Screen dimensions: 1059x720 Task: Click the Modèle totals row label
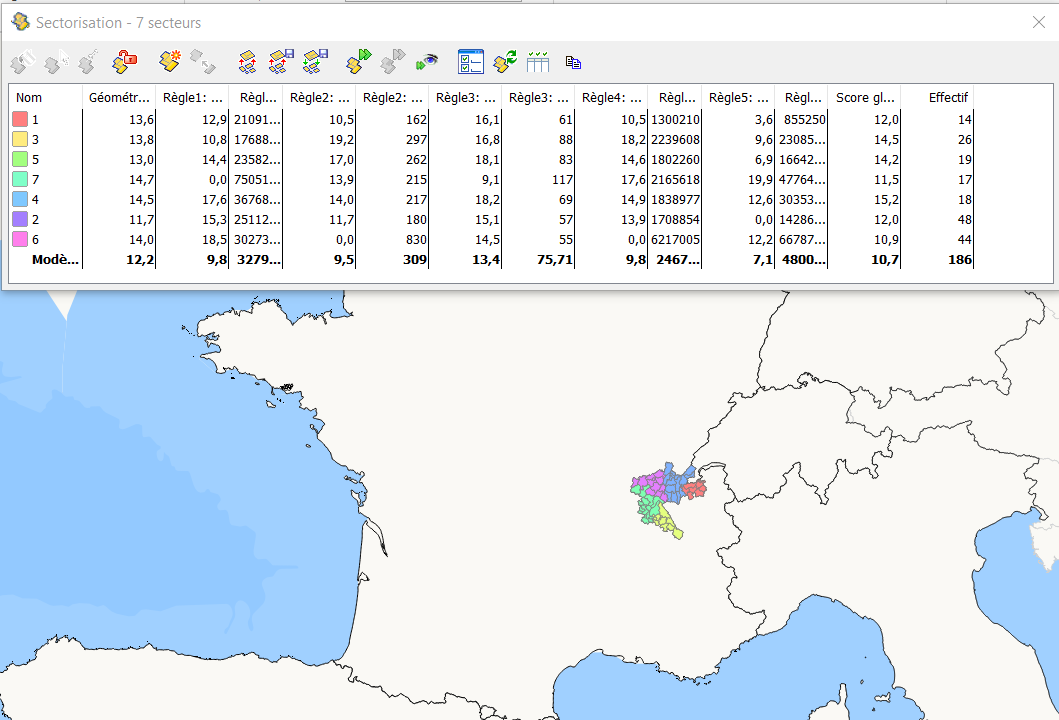pos(55,259)
